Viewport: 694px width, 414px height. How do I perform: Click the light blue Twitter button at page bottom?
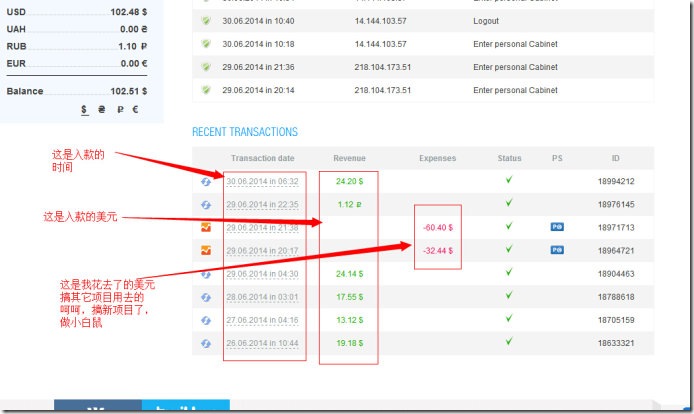click(186, 407)
